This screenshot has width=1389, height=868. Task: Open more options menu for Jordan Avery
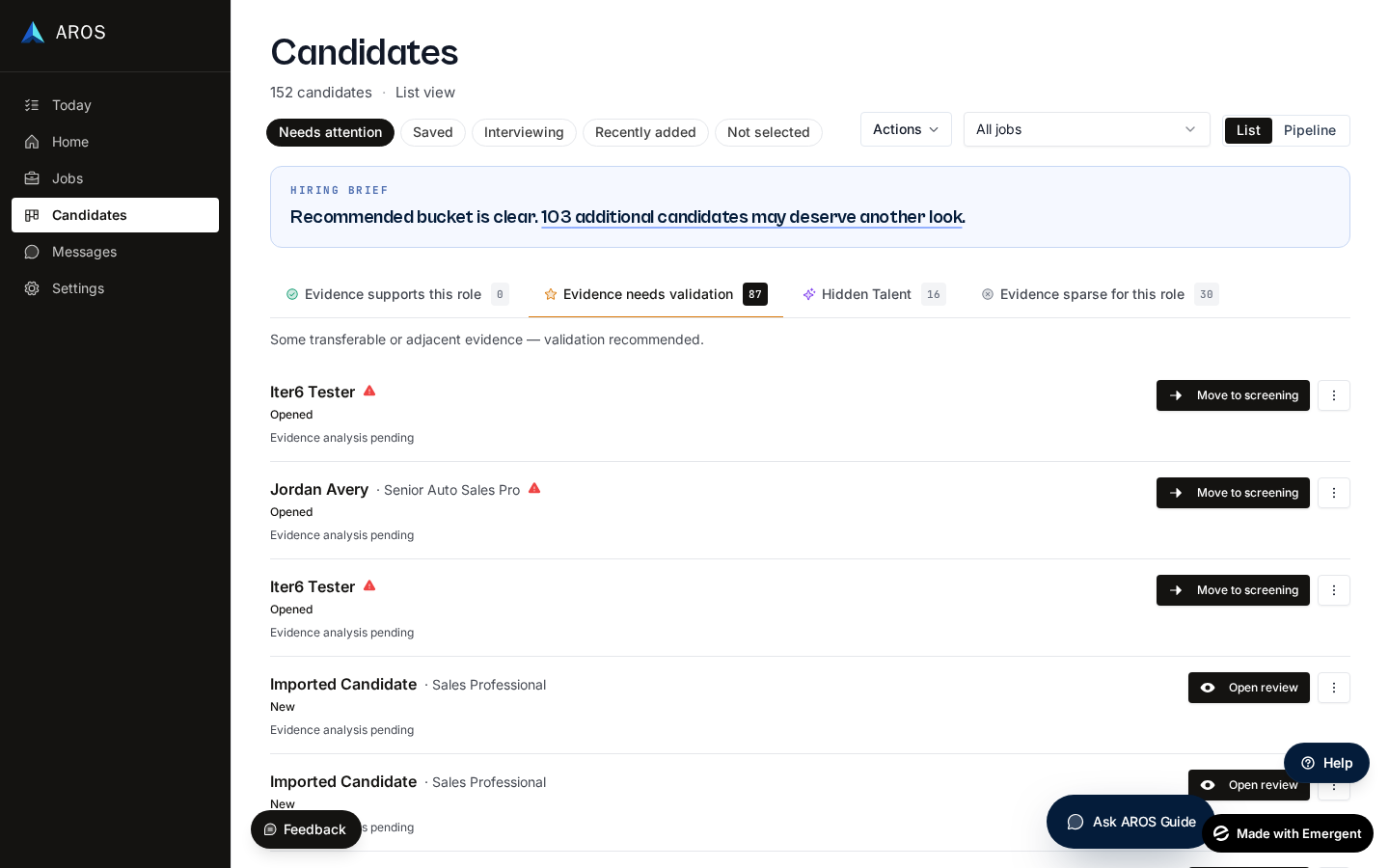point(1334,493)
